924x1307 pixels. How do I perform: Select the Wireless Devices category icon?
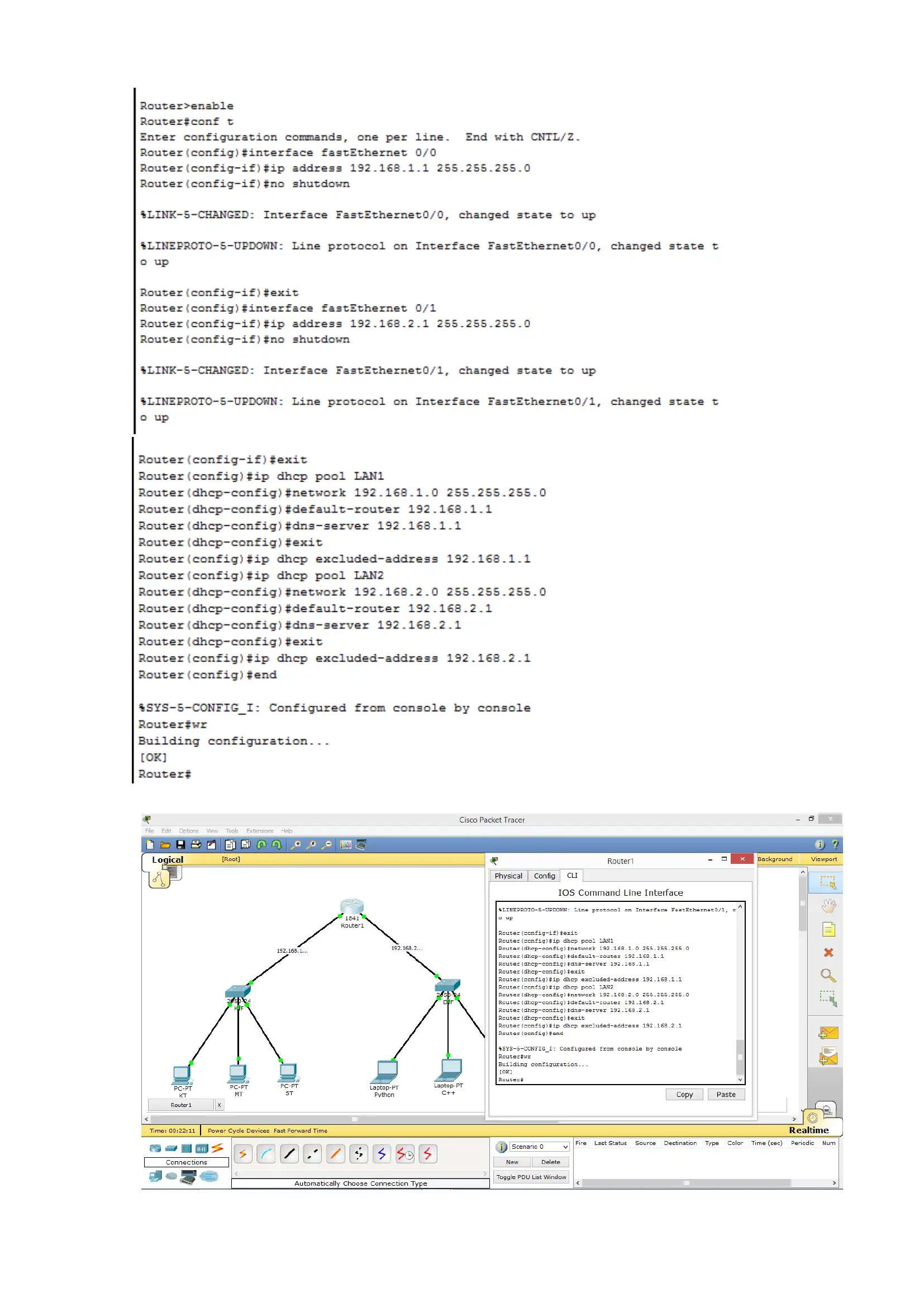202,1148
